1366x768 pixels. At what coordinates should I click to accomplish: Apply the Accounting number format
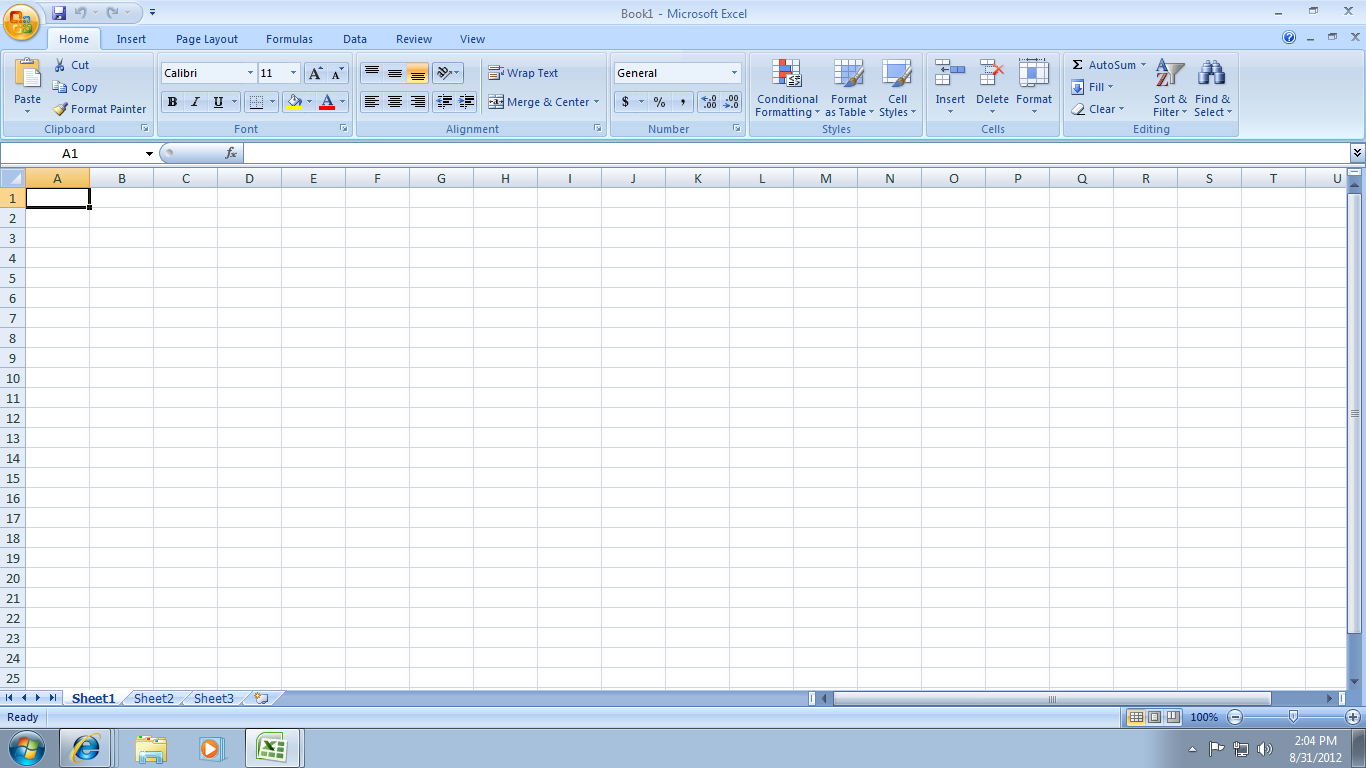[626, 102]
